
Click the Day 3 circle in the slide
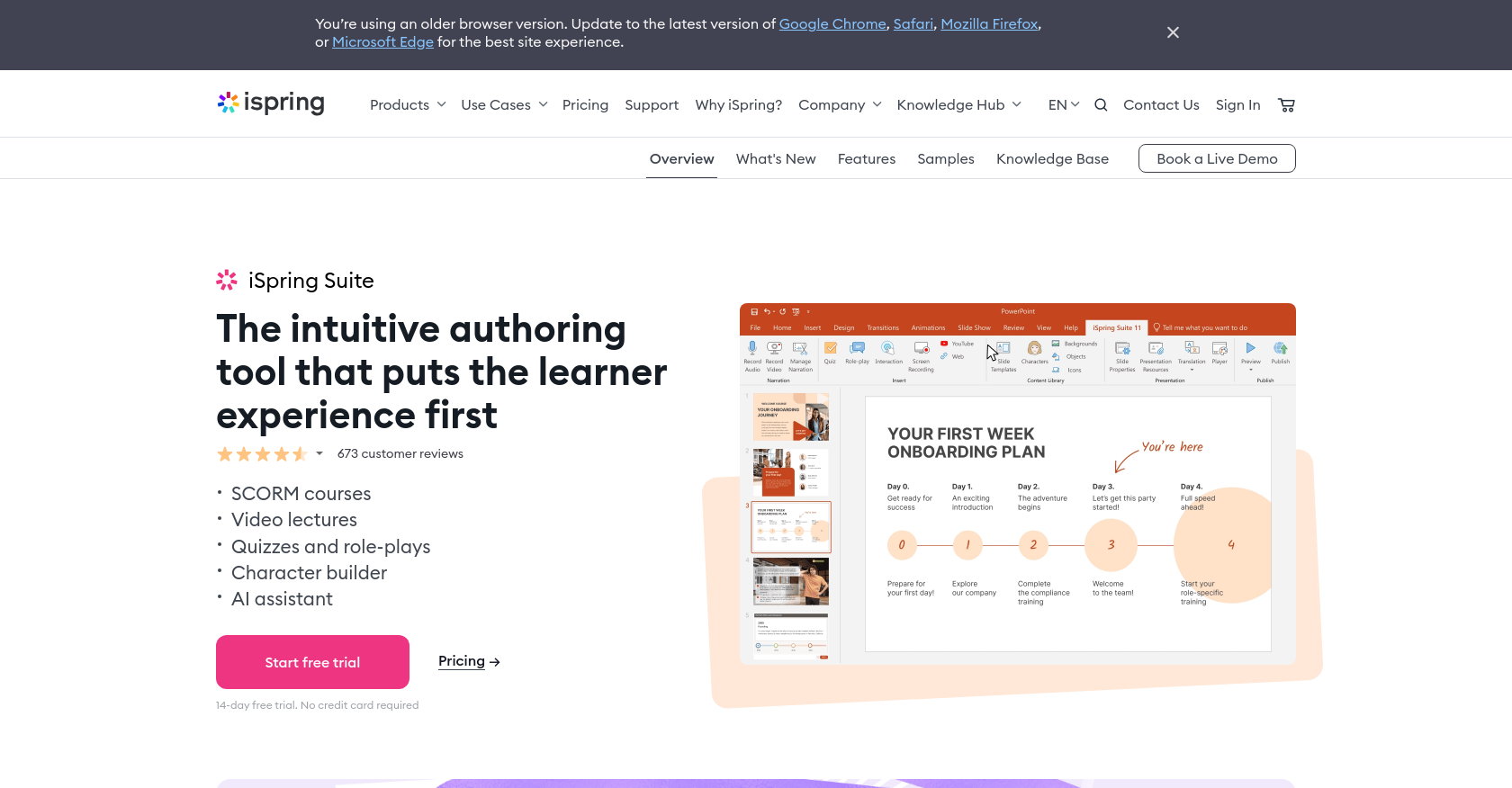(1111, 545)
